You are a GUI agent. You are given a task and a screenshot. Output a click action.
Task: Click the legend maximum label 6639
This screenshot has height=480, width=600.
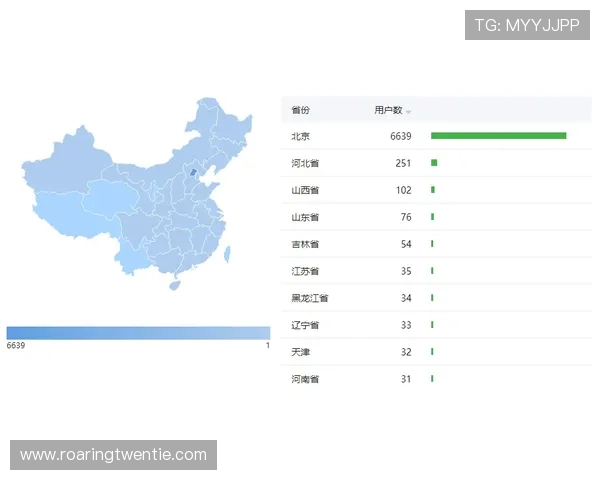tap(16, 346)
